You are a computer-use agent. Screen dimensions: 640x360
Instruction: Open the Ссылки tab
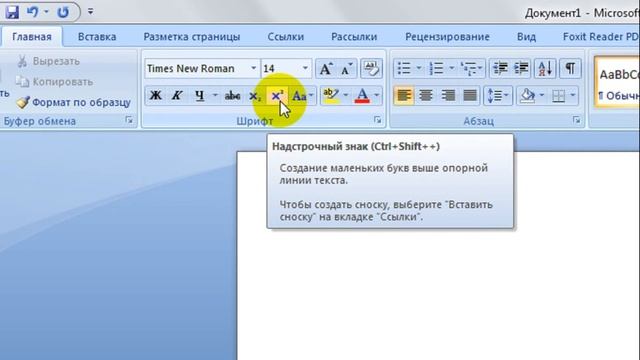pos(286,37)
